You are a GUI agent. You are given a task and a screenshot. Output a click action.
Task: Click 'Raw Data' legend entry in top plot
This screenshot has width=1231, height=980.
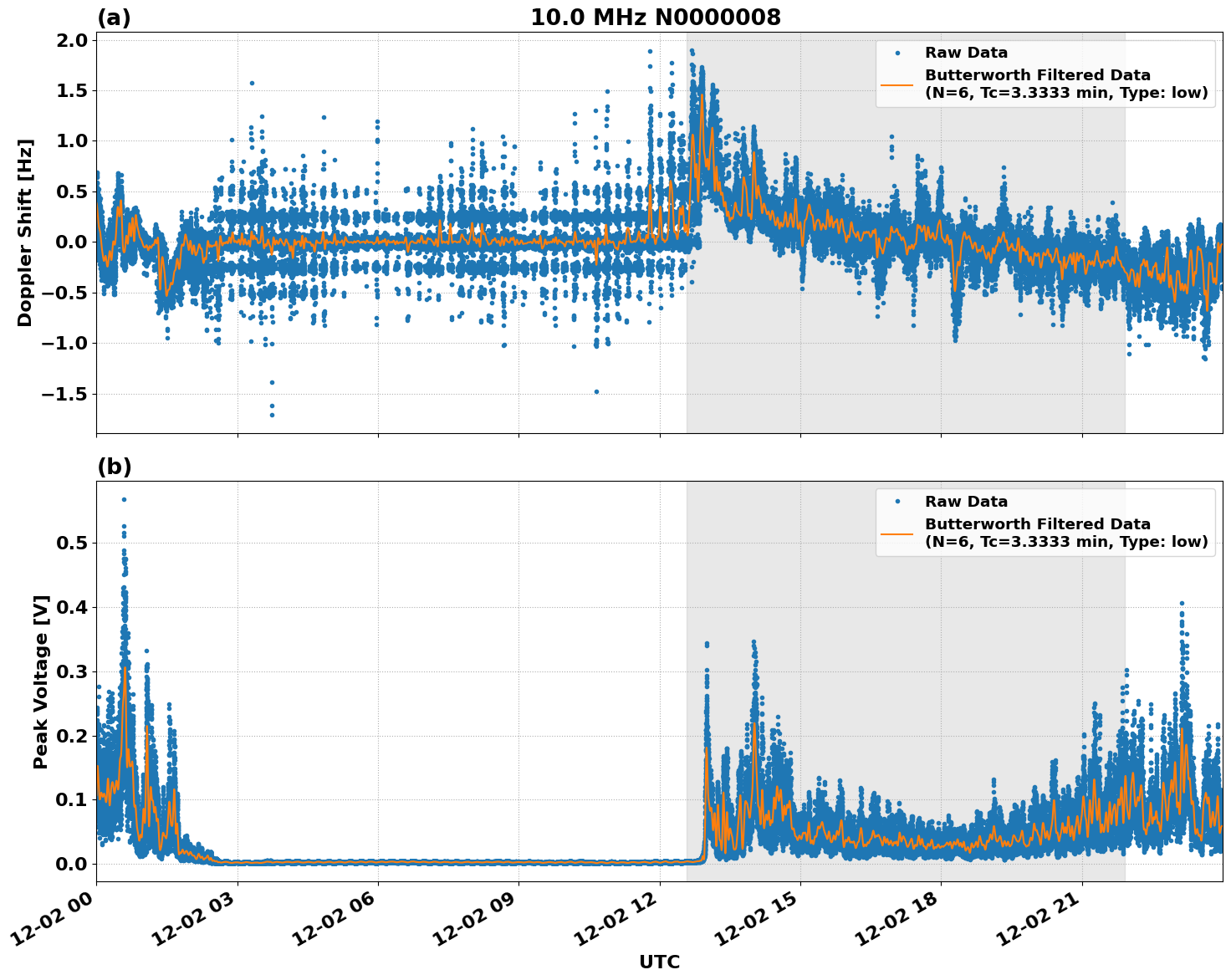click(x=966, y=53)
